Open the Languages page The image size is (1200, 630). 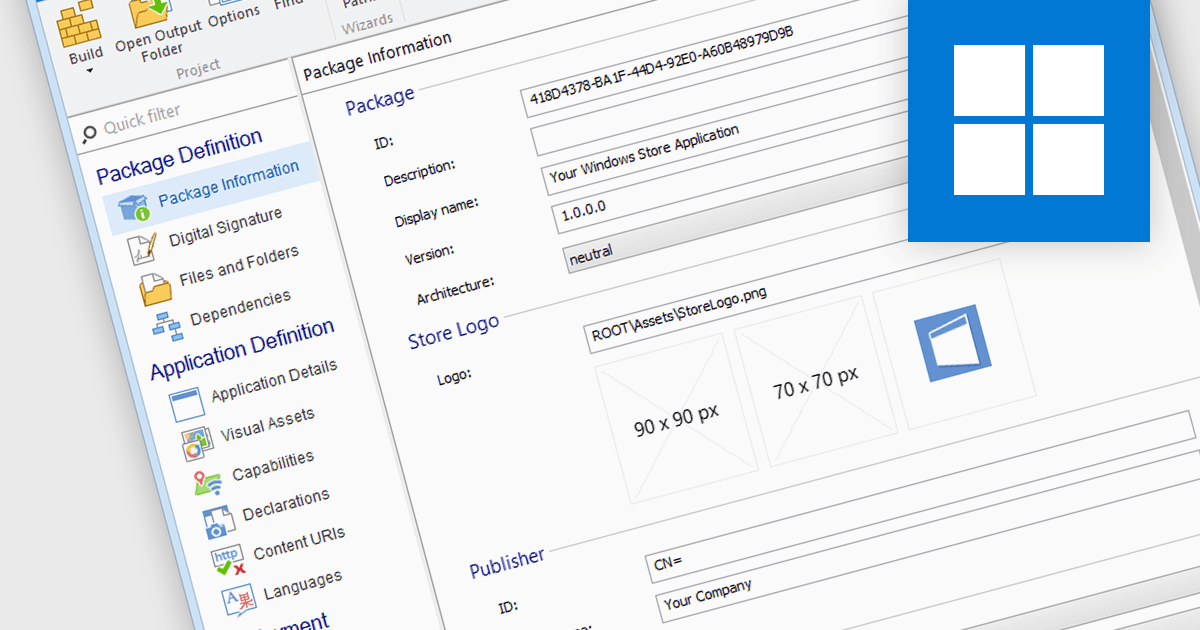coord(302,585)
